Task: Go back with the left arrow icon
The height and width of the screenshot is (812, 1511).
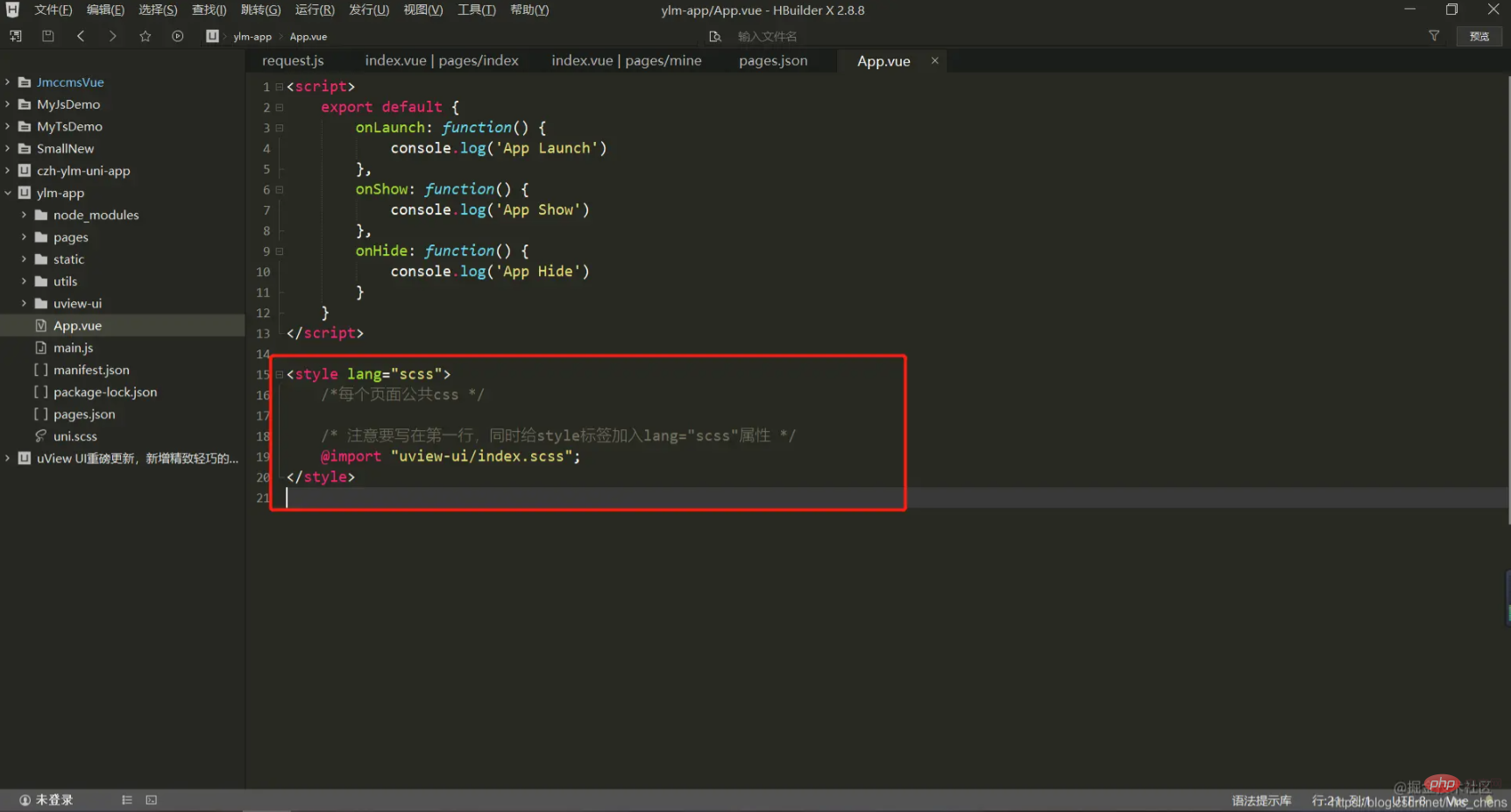Action: click(81, 36)
